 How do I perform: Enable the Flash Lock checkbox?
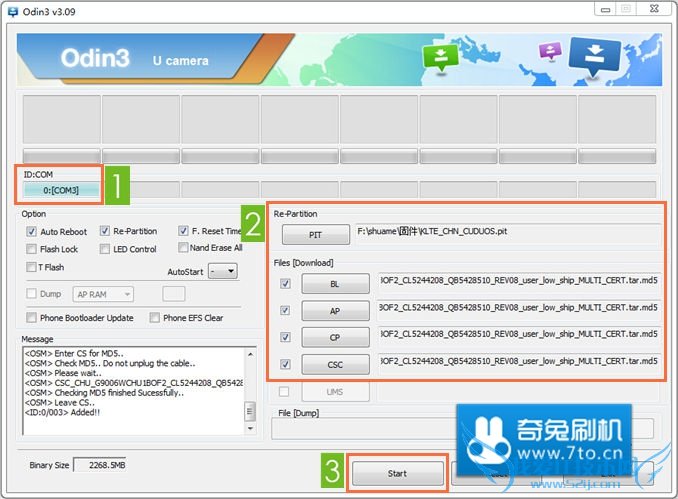[x=31, y=249]
